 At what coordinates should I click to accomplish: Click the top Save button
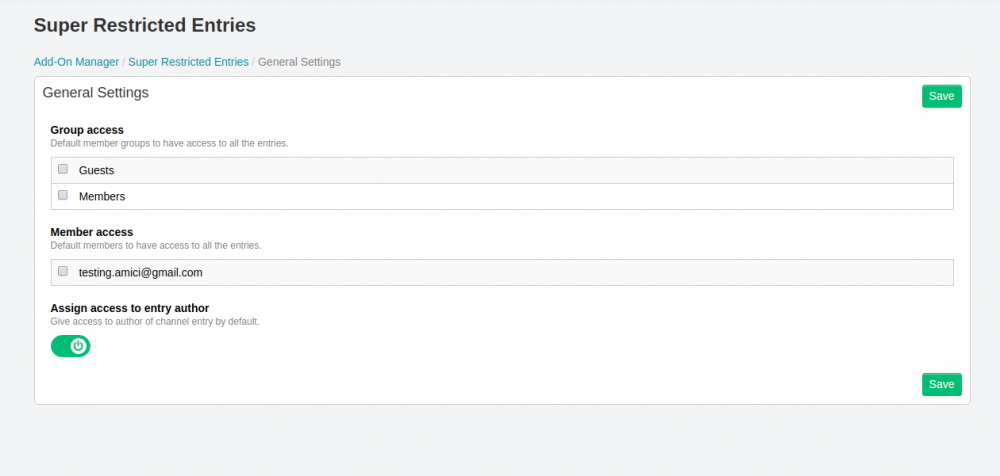pyautogui.click(x=941, y=96)
